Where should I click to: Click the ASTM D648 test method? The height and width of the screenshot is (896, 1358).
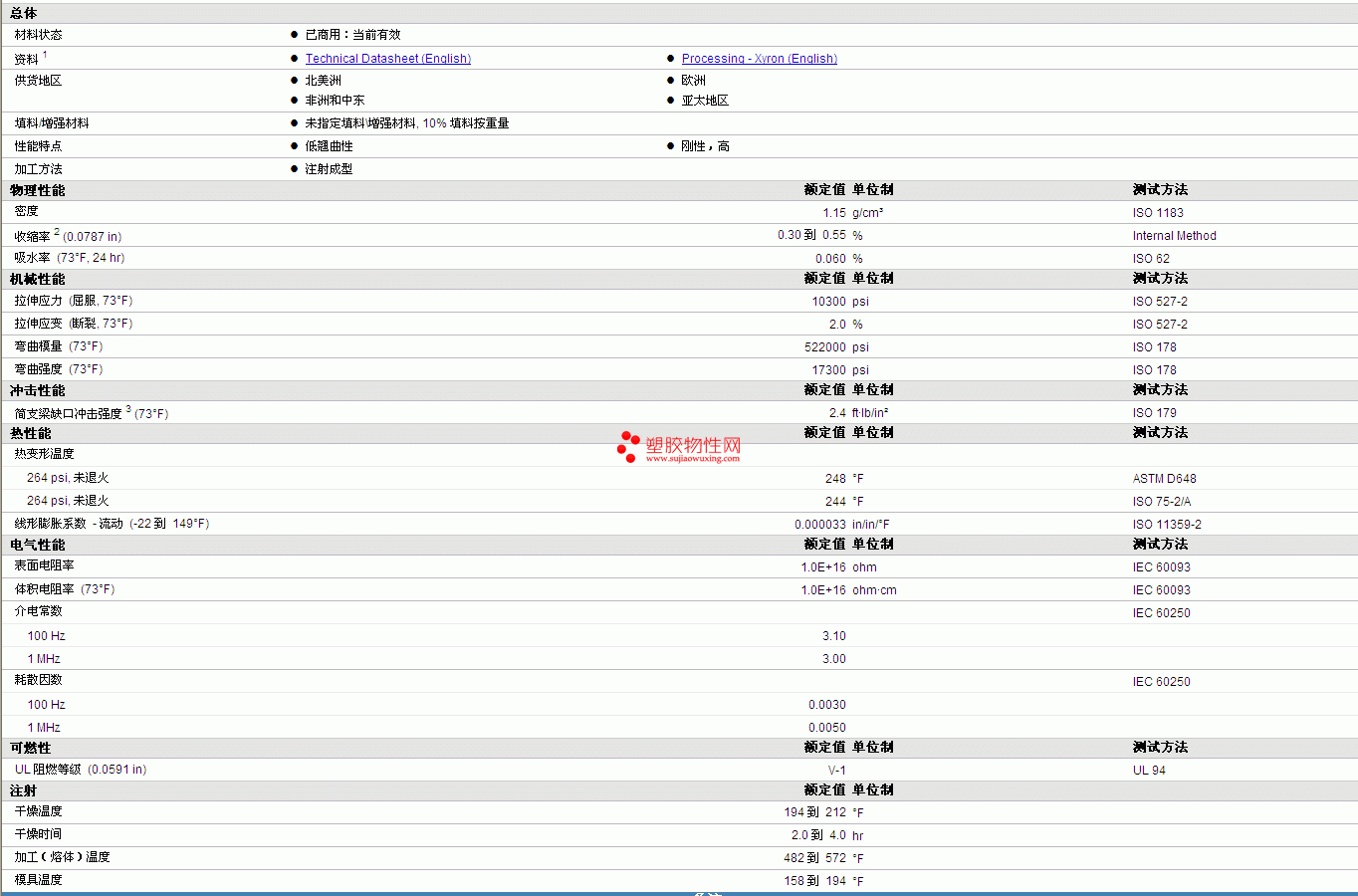pyautogui.click(x=1165, y=479)
